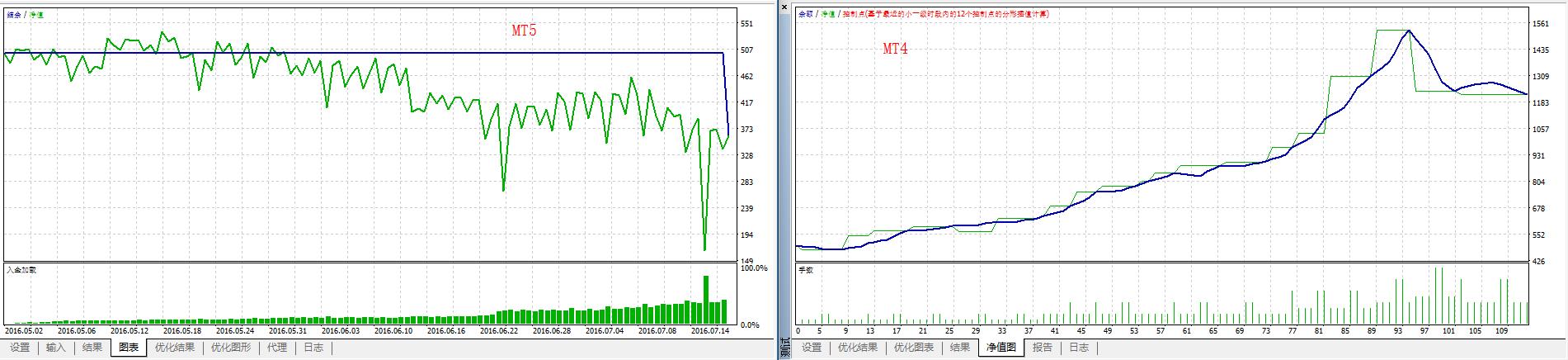Click the 结余 / 净值 legend in MT5 chart
Image resolution: width=1568 pixels, height=360 pixels.
[25, 14]
